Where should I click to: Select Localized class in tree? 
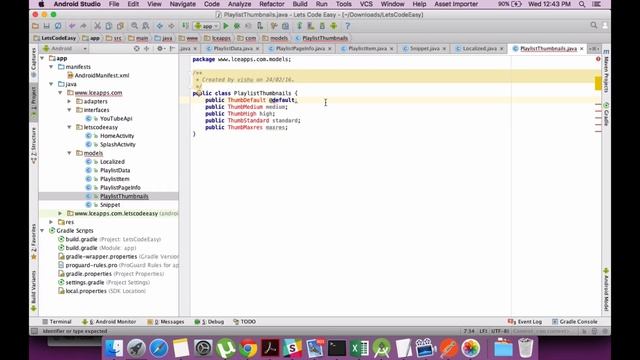pos(112,162)
